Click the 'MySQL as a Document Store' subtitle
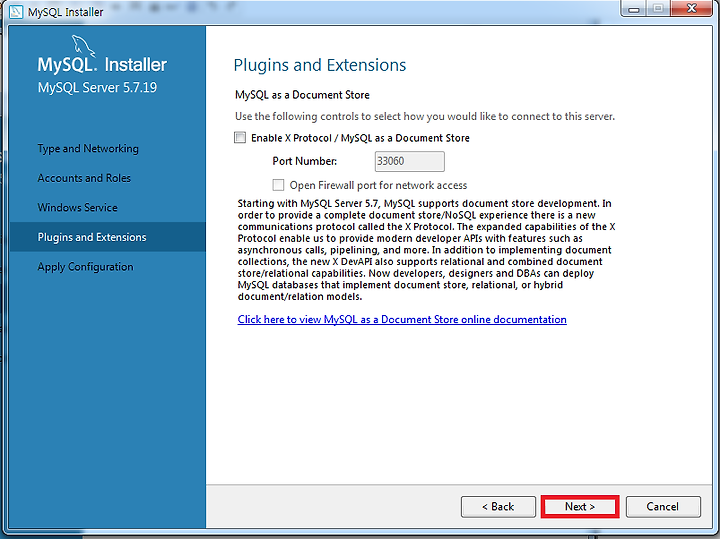720x539 pixels. 302,95
